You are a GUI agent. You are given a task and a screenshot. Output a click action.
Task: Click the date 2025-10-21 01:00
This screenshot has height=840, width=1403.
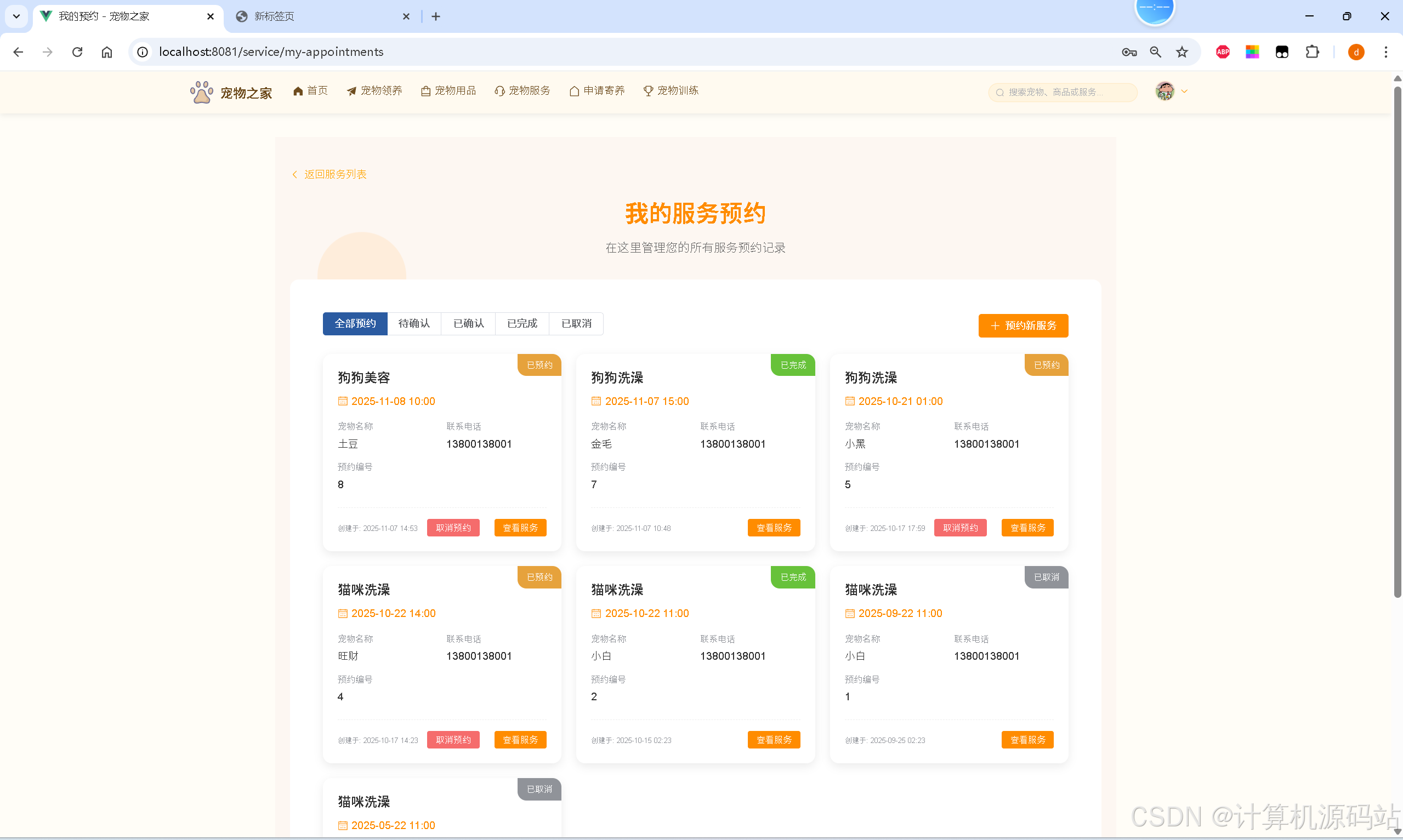(x=900, y=401)
